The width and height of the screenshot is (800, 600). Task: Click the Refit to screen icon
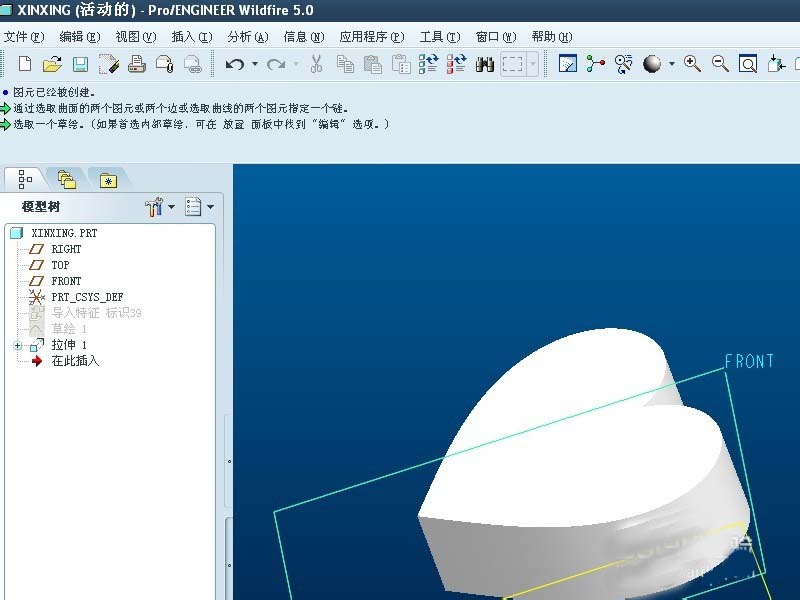coord(748,64)
